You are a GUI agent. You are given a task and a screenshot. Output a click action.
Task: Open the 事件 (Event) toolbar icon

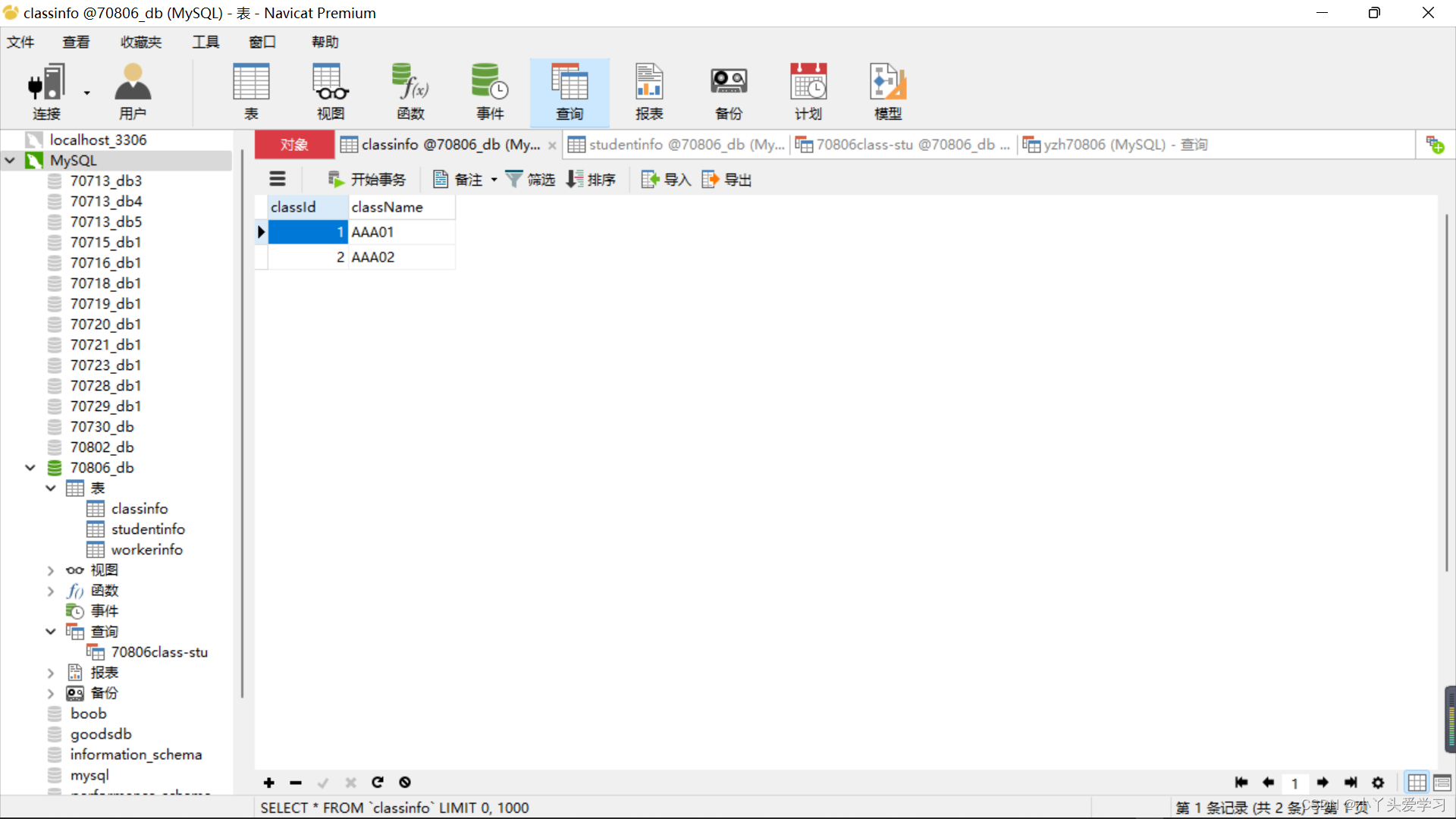coord(490,92)
